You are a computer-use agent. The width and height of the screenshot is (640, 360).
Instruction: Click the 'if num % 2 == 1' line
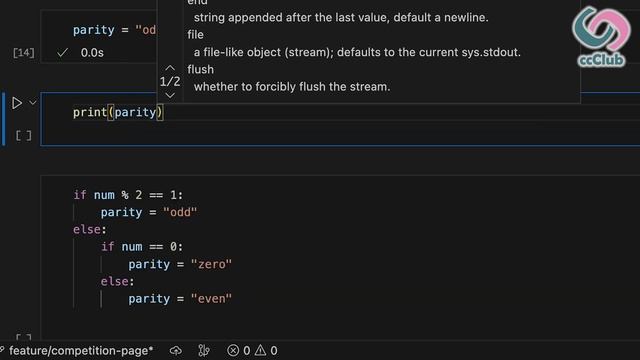pyautogui.click(x=128, y=195)
